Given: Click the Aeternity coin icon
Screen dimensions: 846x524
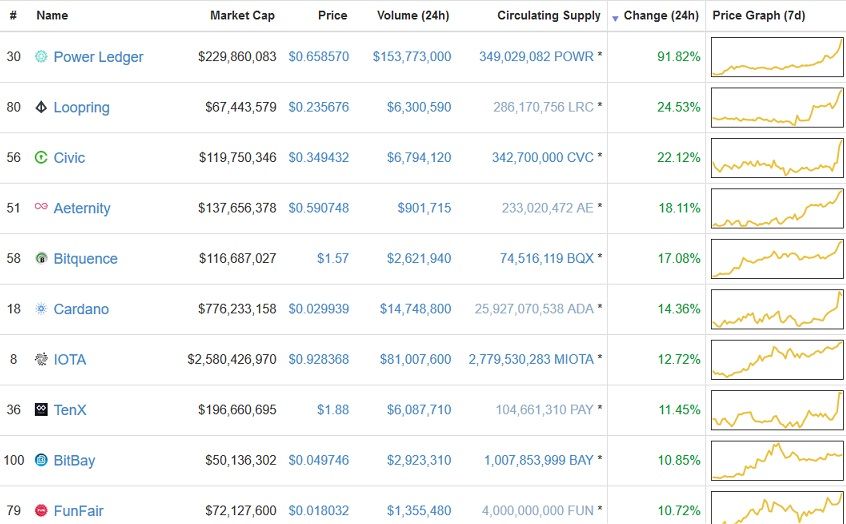Looking at the screenshot, I should pyautogui.click(x=41, y=206).
